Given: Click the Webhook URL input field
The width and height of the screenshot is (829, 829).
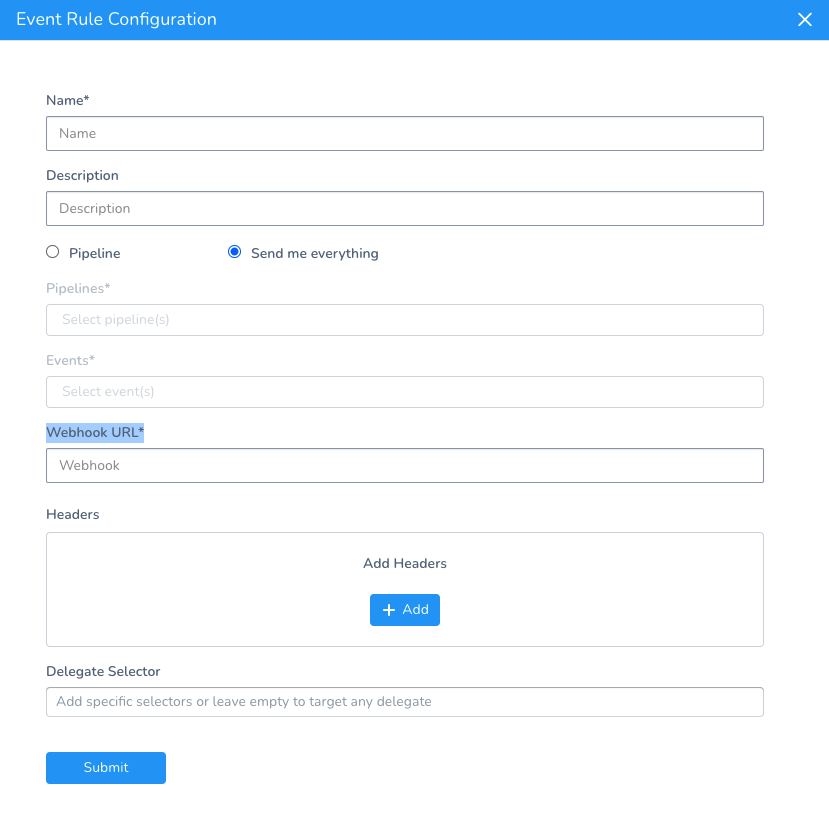Looking at the screenshot, I should point(404,465).
